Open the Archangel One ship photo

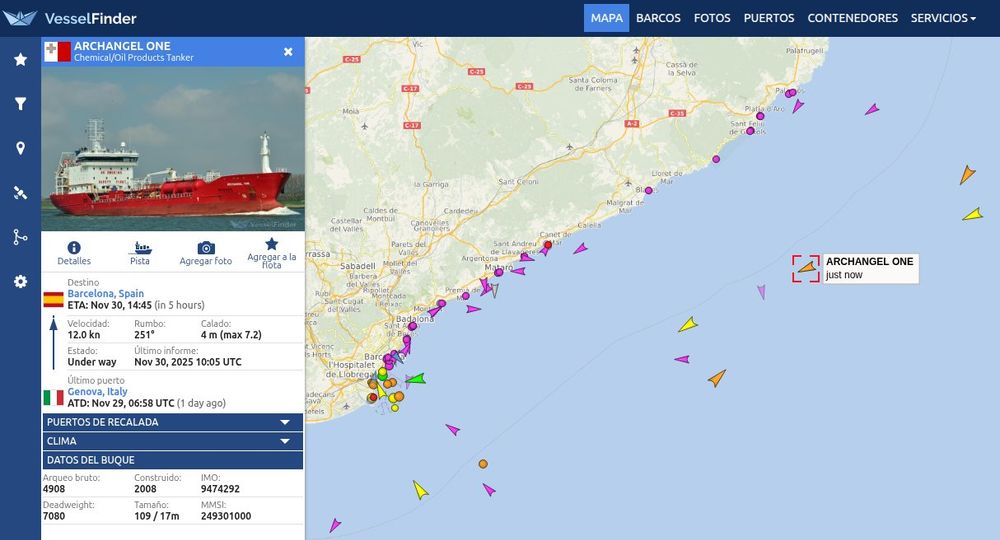point(173,149)
